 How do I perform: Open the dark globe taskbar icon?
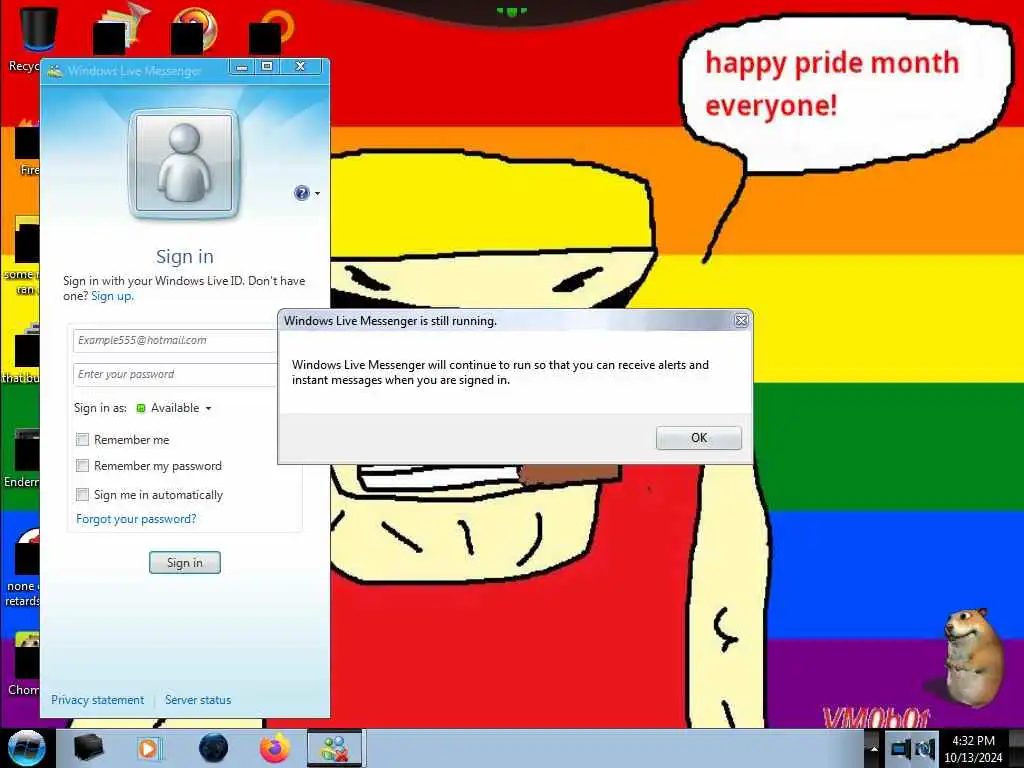213,748
